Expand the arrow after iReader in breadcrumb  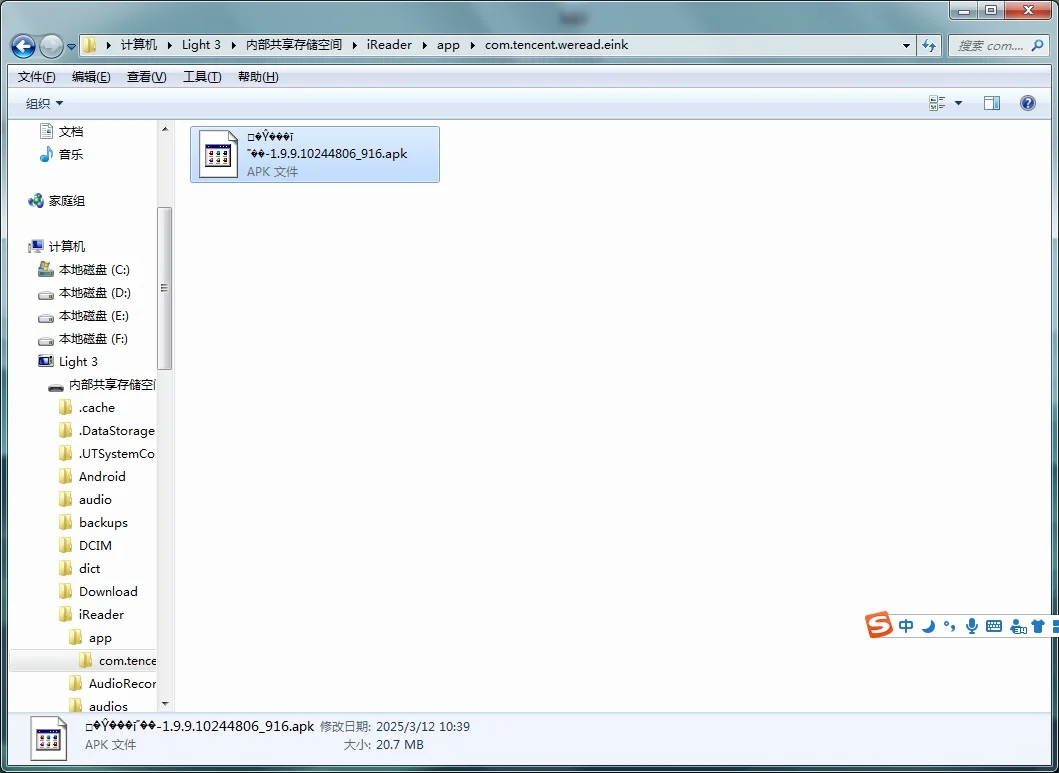[x=424, y=45]
